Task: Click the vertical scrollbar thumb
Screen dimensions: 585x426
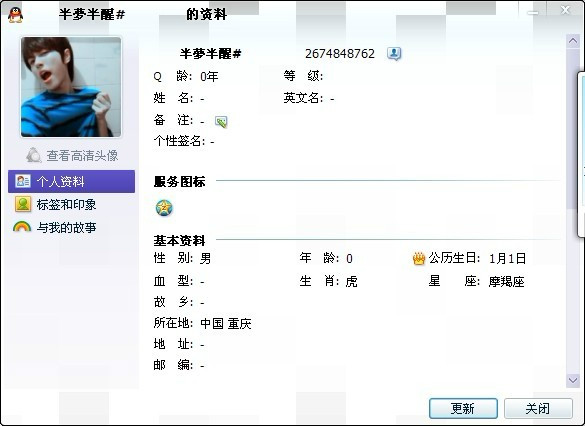Action: point(573,129)
